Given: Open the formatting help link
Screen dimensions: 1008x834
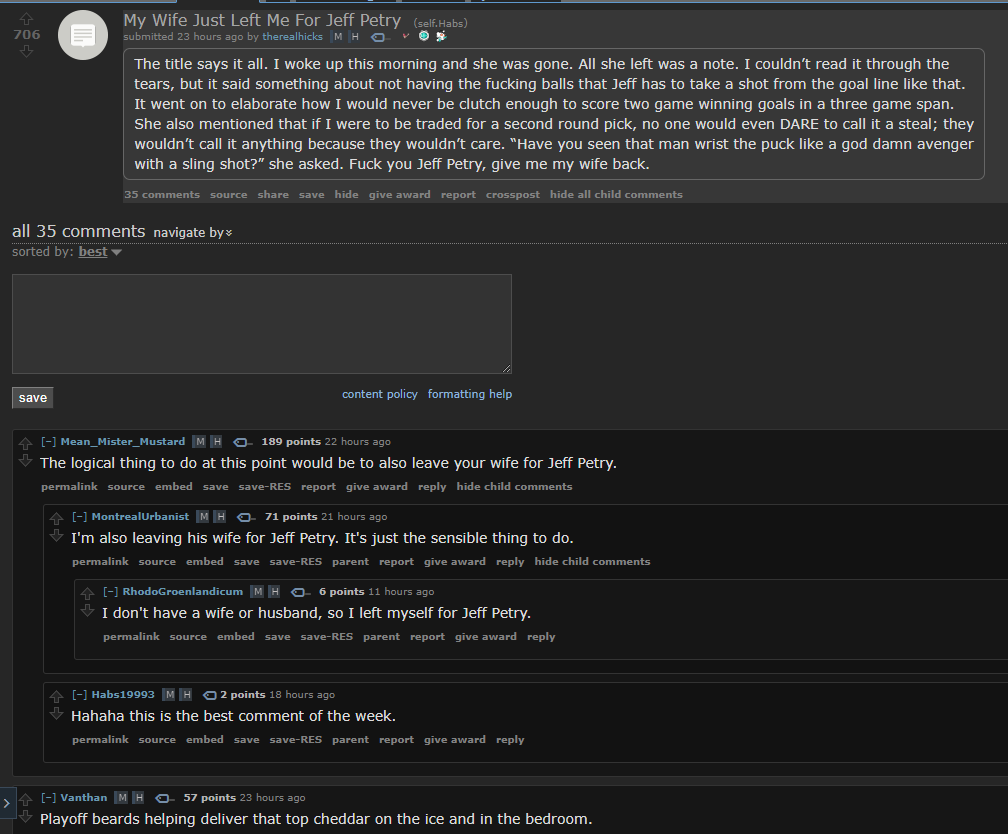Looking at the screenshot, I should [470, 394].
